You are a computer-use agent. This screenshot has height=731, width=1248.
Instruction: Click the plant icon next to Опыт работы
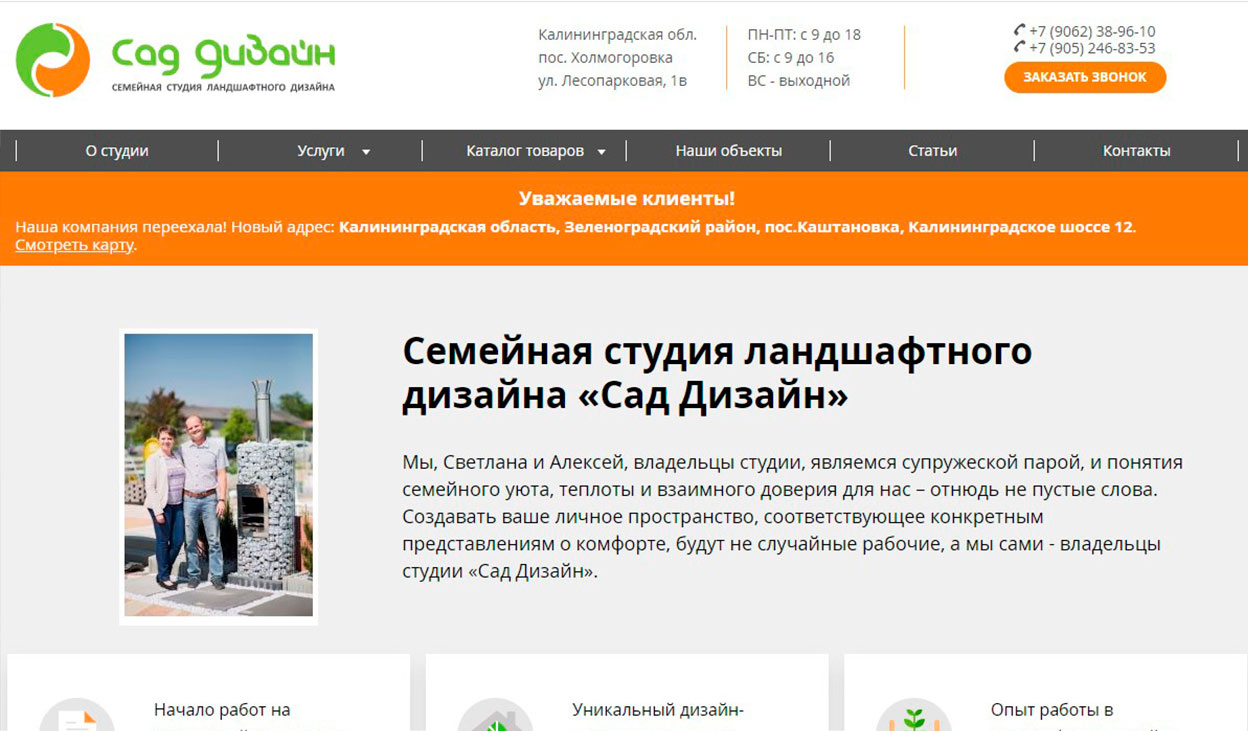(x=914, y=715)
